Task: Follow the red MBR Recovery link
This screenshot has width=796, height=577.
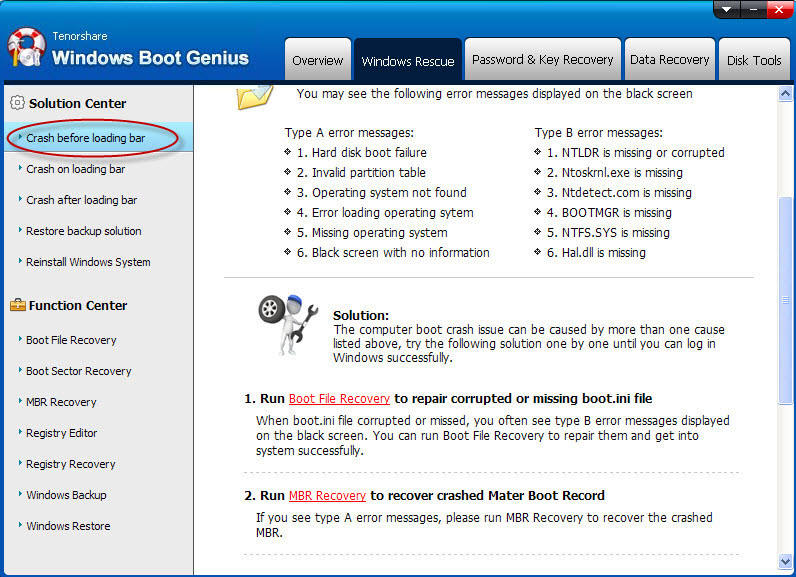Action: point(327,495)
